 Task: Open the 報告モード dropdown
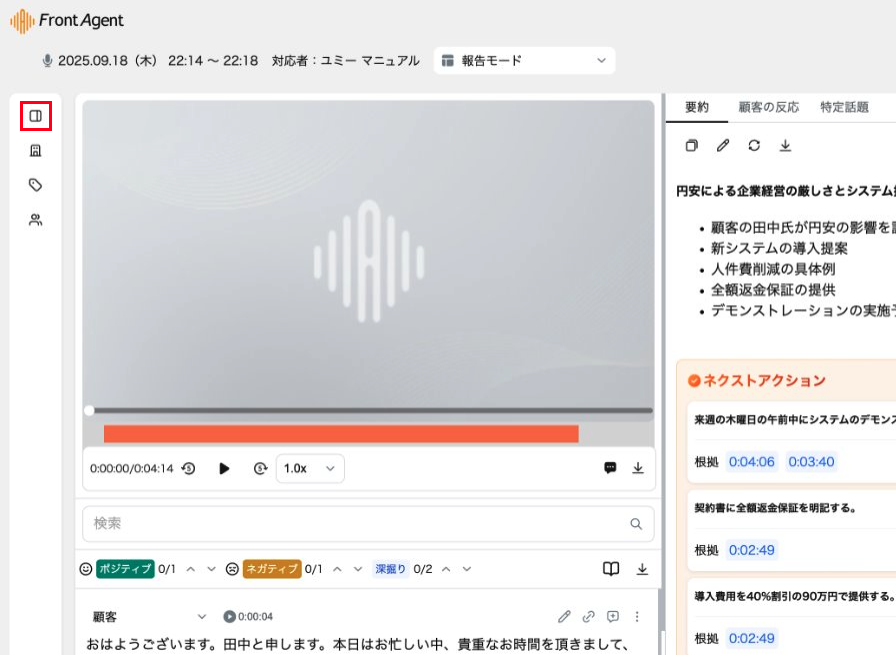tap(524, 61)
